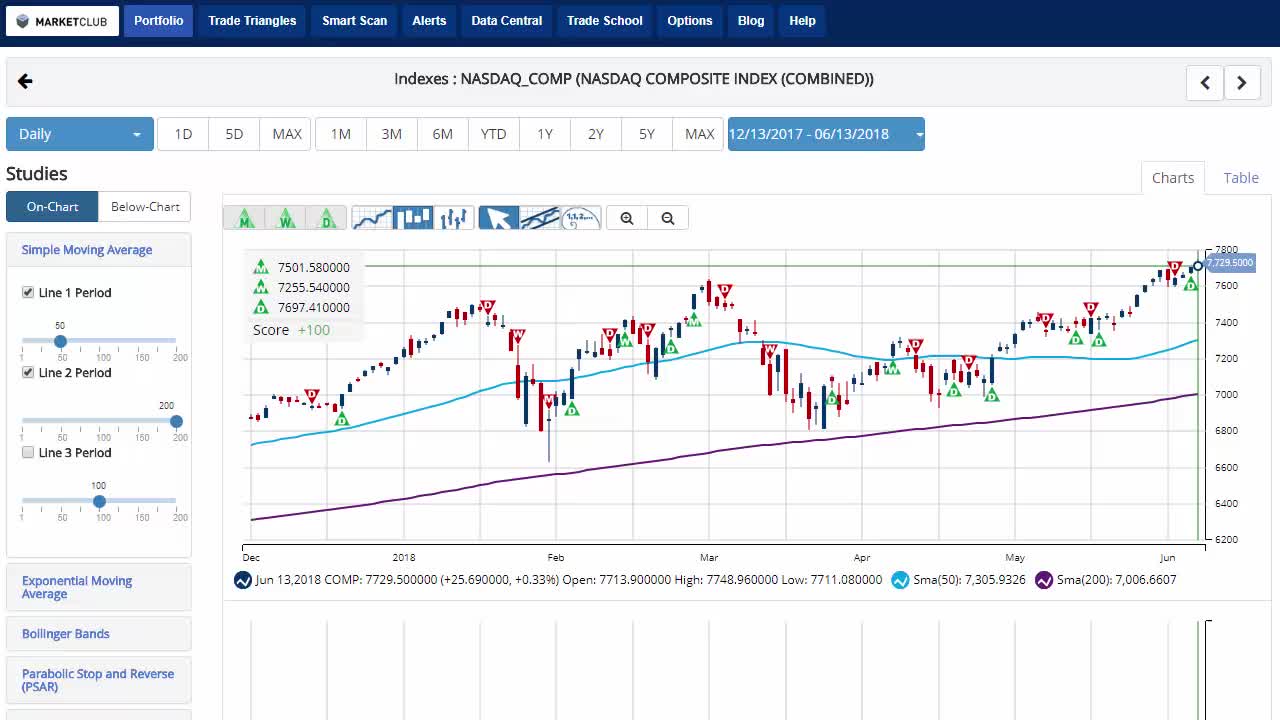Click the Sma(50) legend icon
Viewport: 1280px width, 720px height.
pyautogui.click(x=900, y=580)
